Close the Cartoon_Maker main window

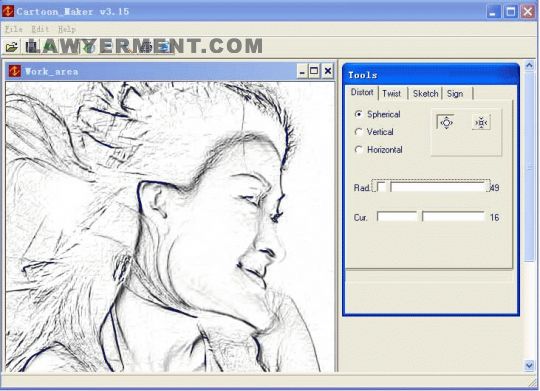pyautogui.click(x=528, y=12)
